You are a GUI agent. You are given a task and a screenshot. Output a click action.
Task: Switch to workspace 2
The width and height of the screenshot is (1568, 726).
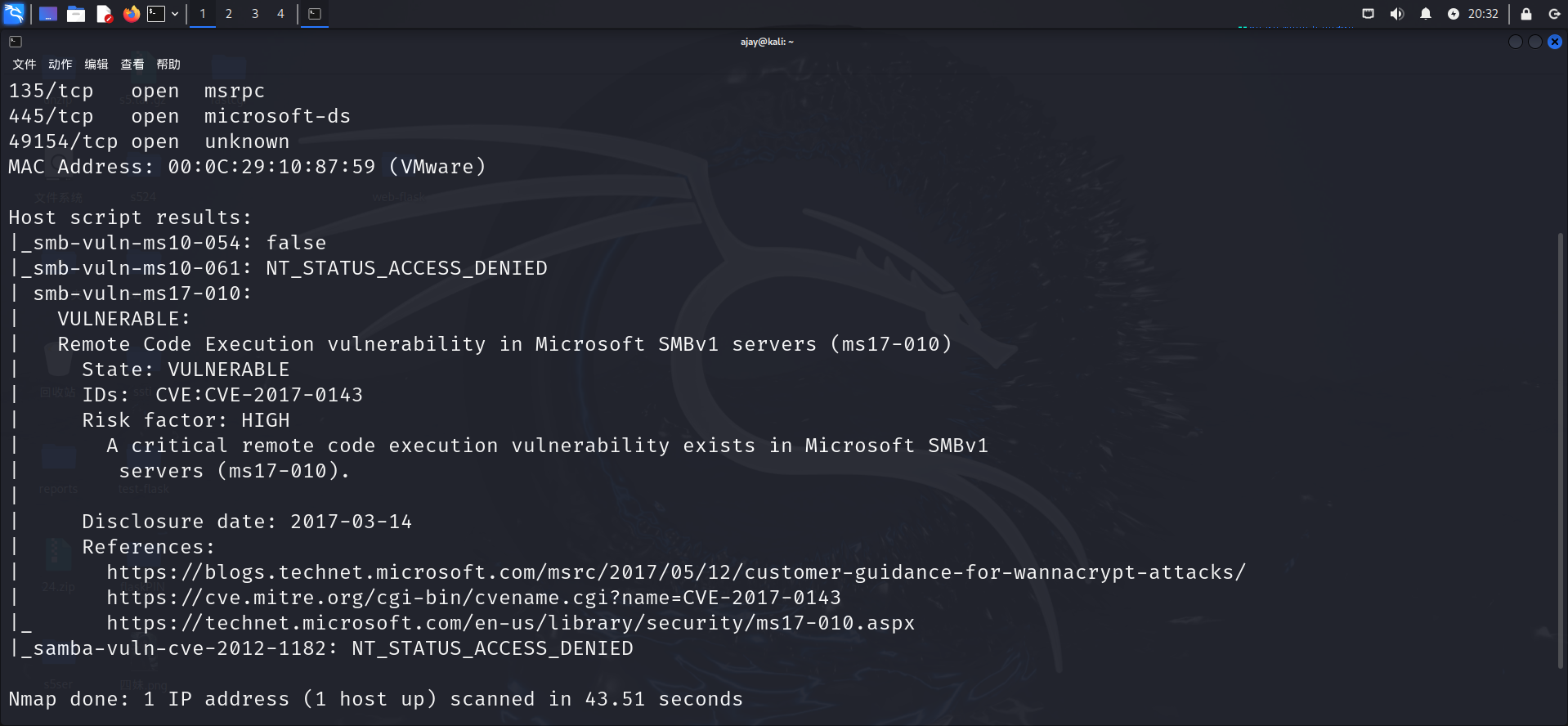coord(229,14)
